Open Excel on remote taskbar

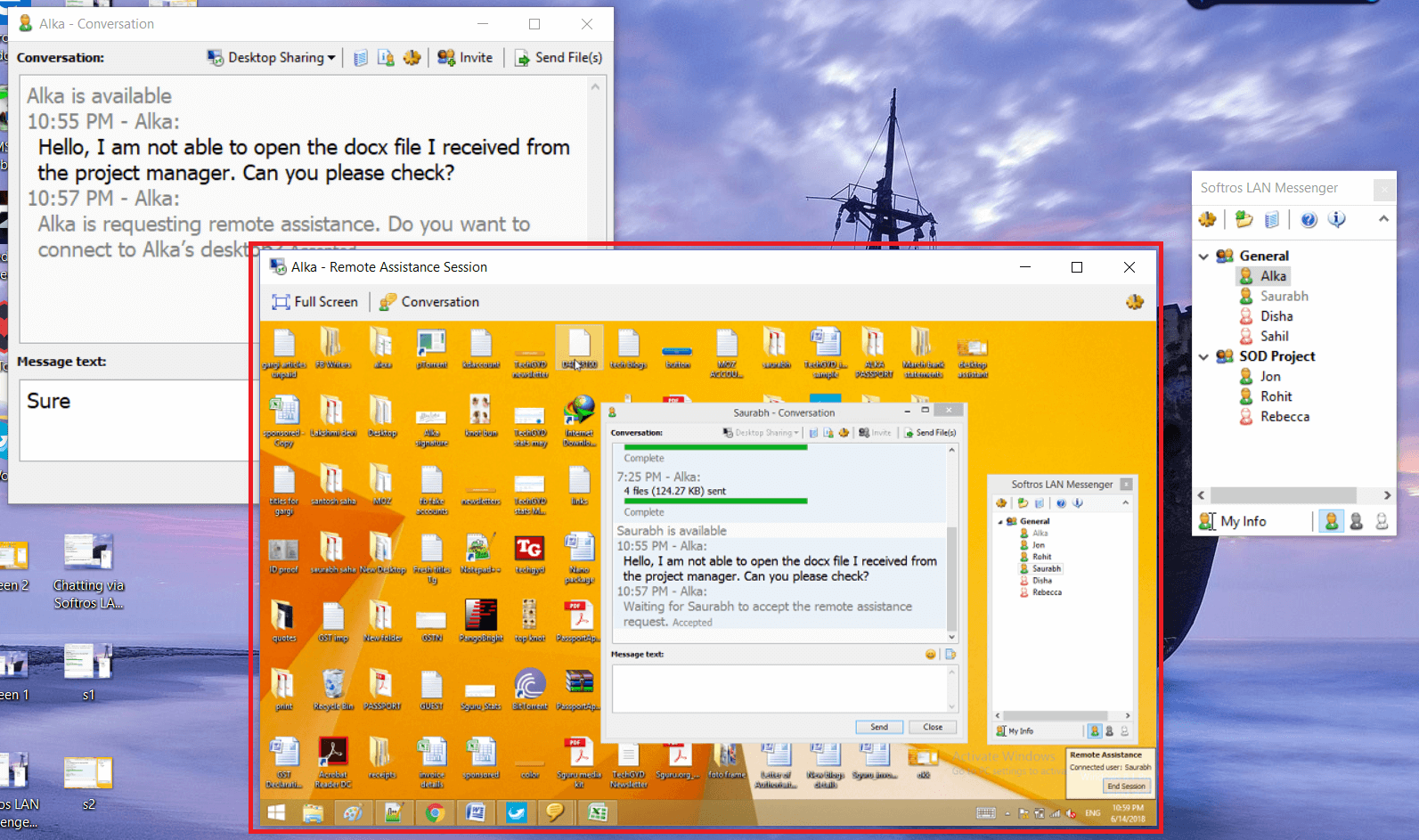click(x=598, y=812)
